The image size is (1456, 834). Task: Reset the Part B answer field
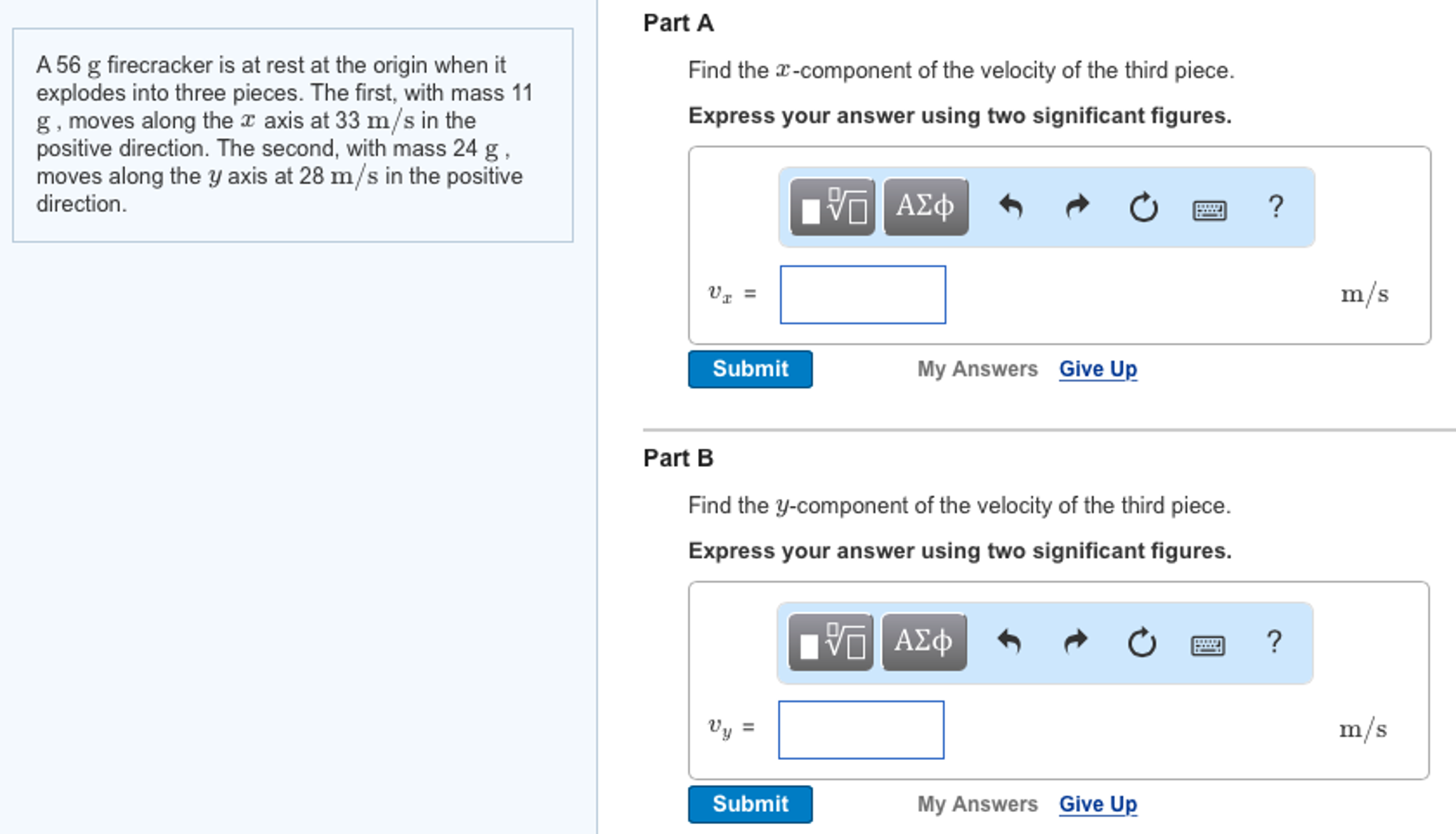pos(1142,643)
